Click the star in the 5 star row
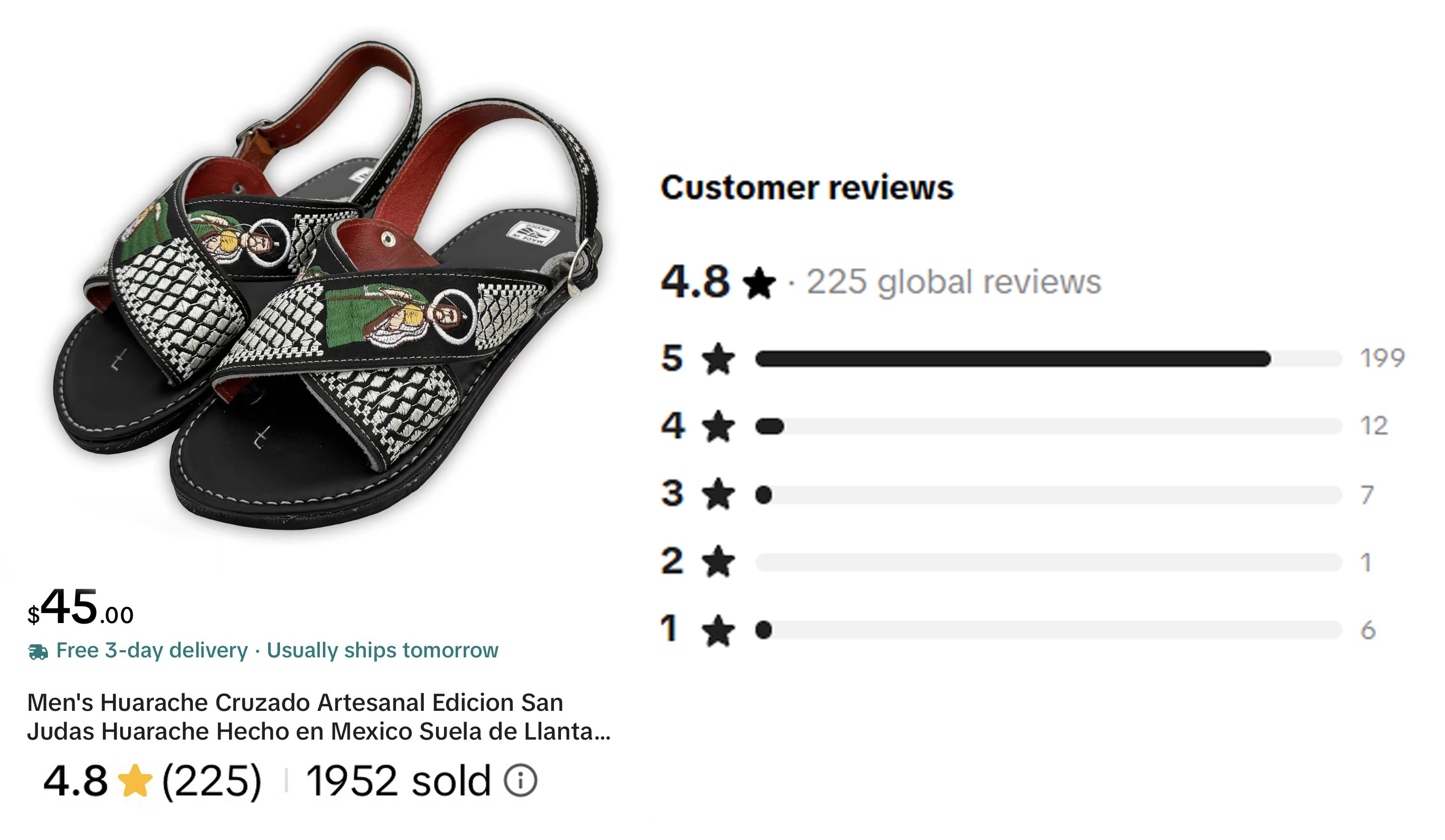Image resolution: width=1445 pixels, height=840 pixels. click(718, 358)
